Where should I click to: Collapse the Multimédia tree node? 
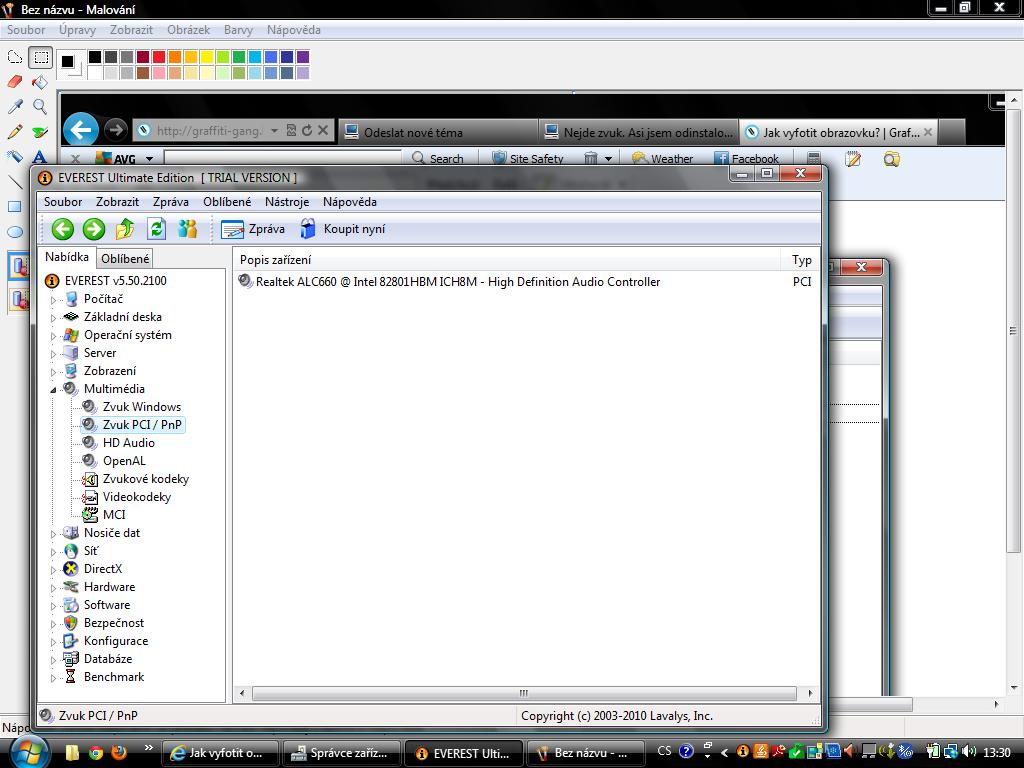(x=54, y=390)
